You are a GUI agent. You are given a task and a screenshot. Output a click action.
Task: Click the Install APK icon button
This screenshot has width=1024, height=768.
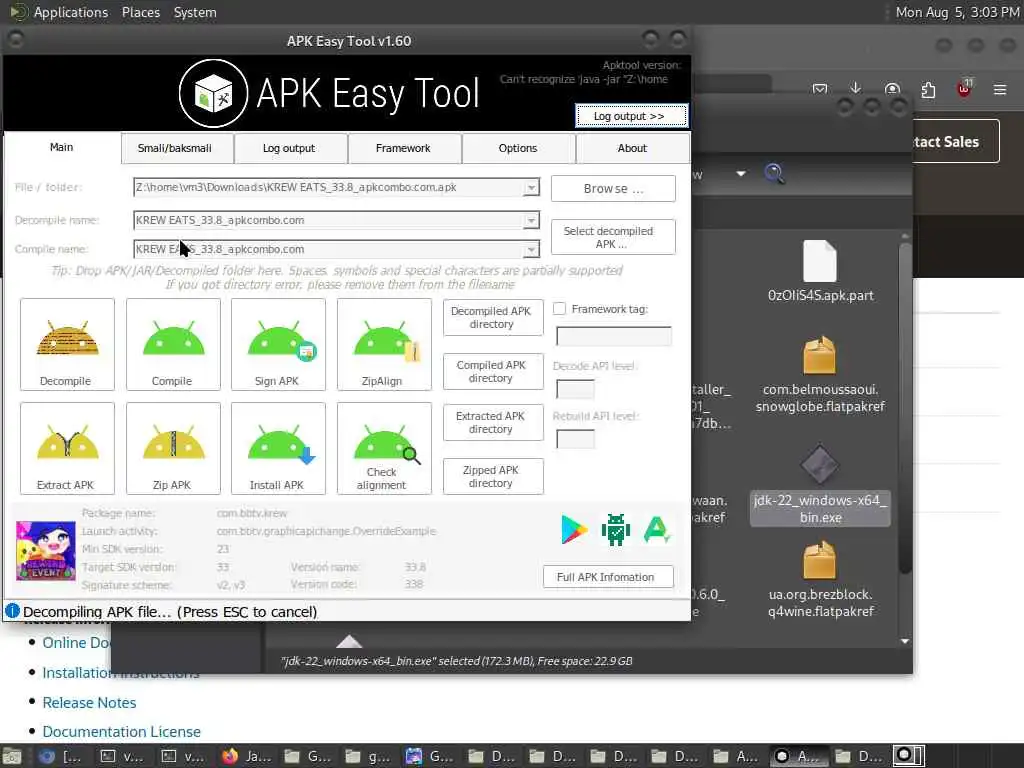pos(278,449)
